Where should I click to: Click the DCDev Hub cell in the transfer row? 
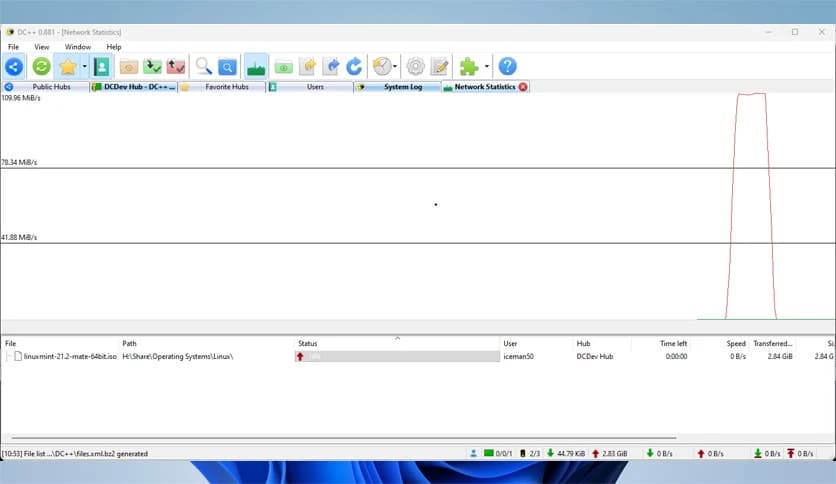594,357
